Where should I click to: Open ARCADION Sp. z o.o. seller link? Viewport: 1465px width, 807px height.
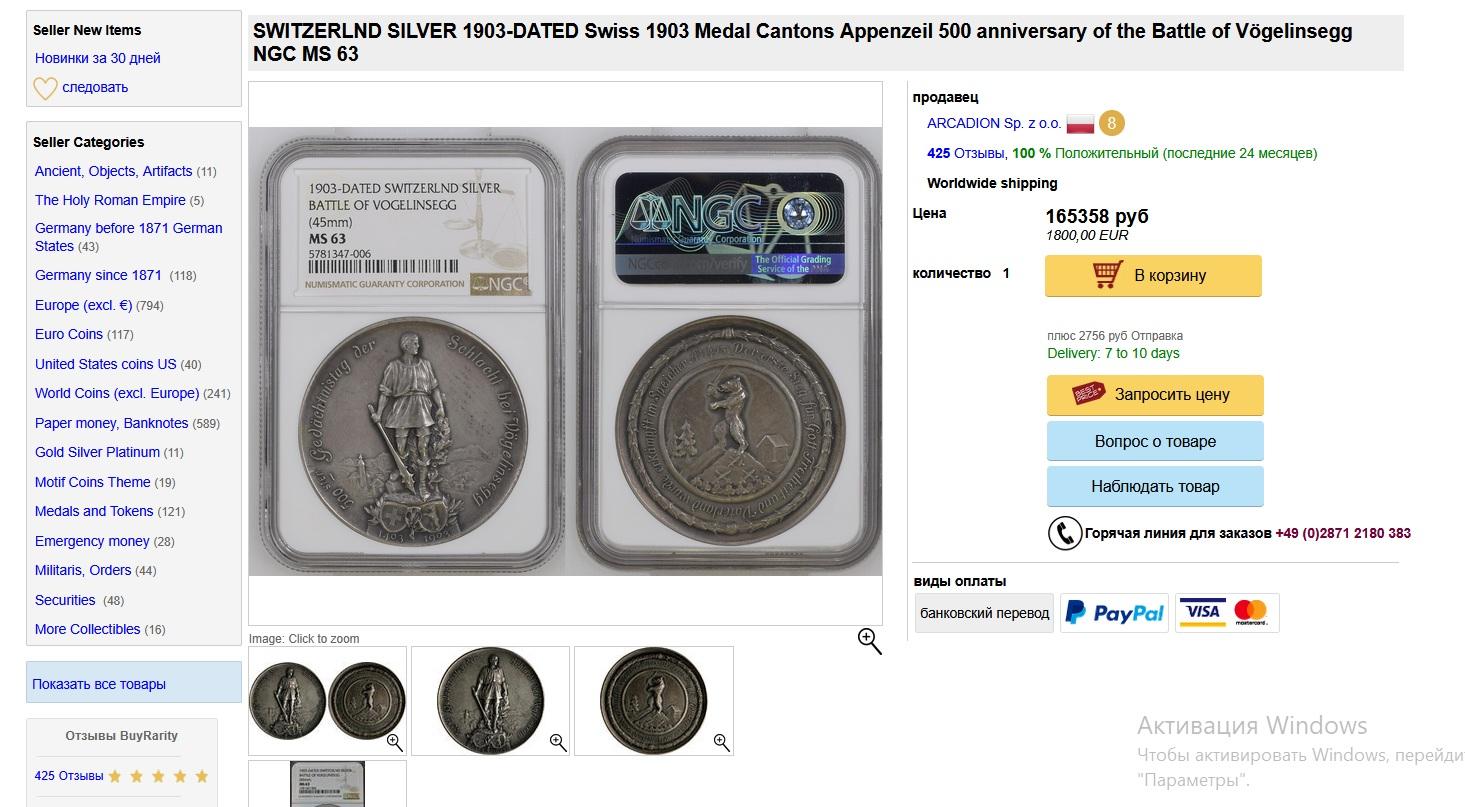[994, 123]
